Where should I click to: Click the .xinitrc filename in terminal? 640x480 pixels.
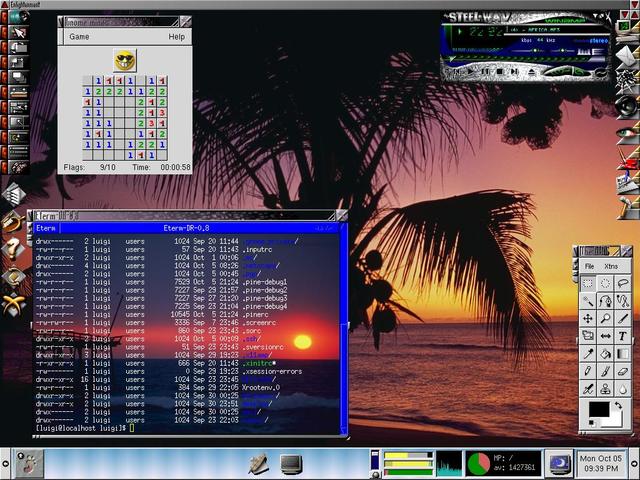258,363
